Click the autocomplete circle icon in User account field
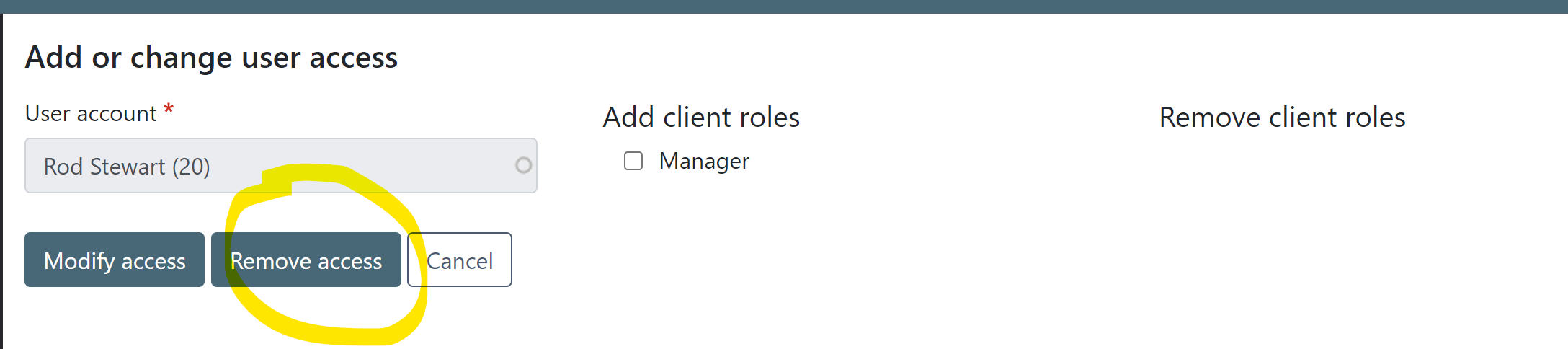 tap(524, 166)
